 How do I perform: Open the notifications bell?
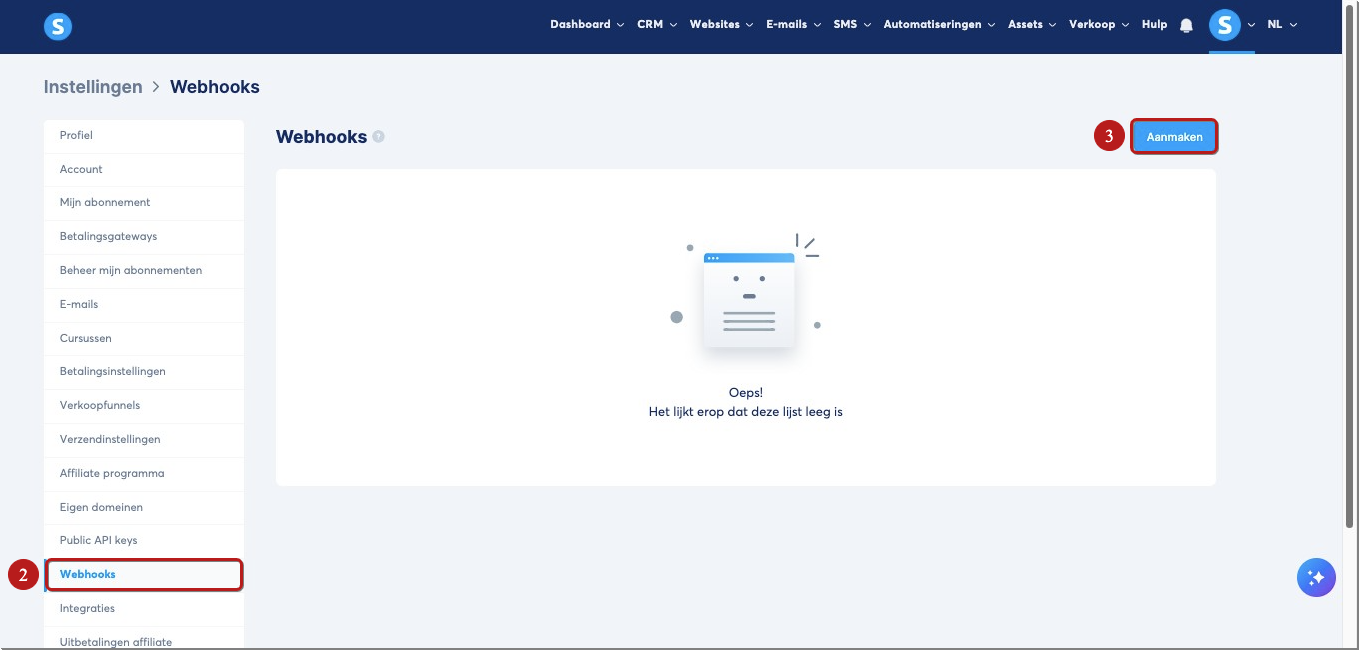(x=1186, y=25)
